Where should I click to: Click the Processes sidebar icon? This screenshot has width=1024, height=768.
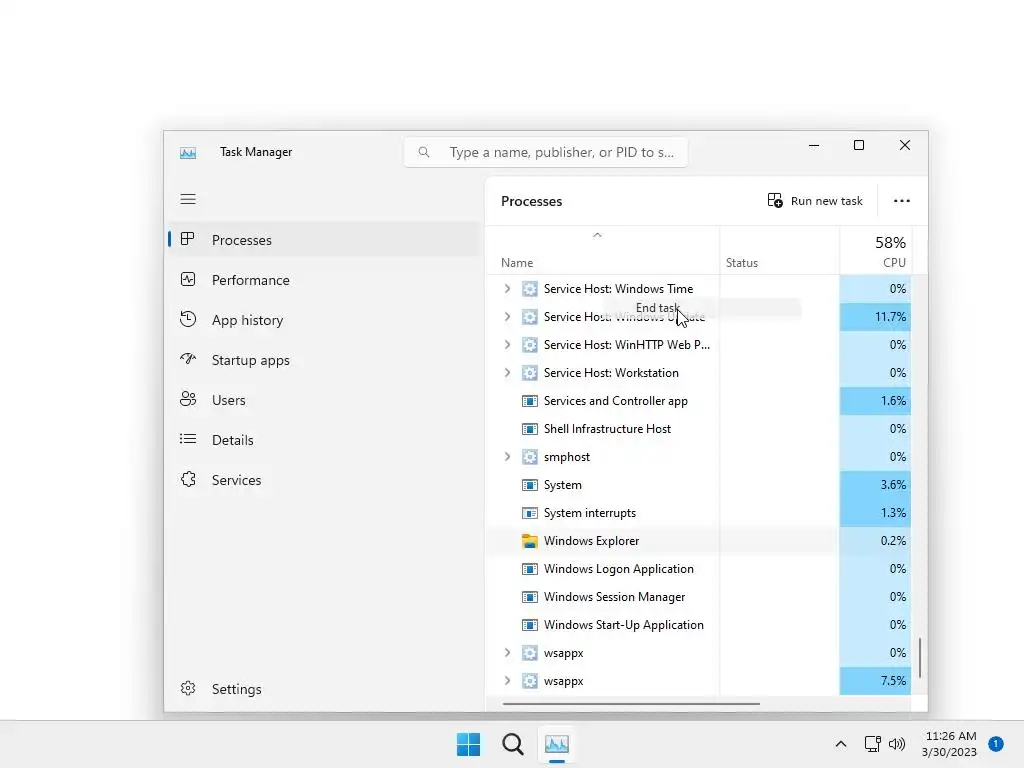(x=187, y=239)
